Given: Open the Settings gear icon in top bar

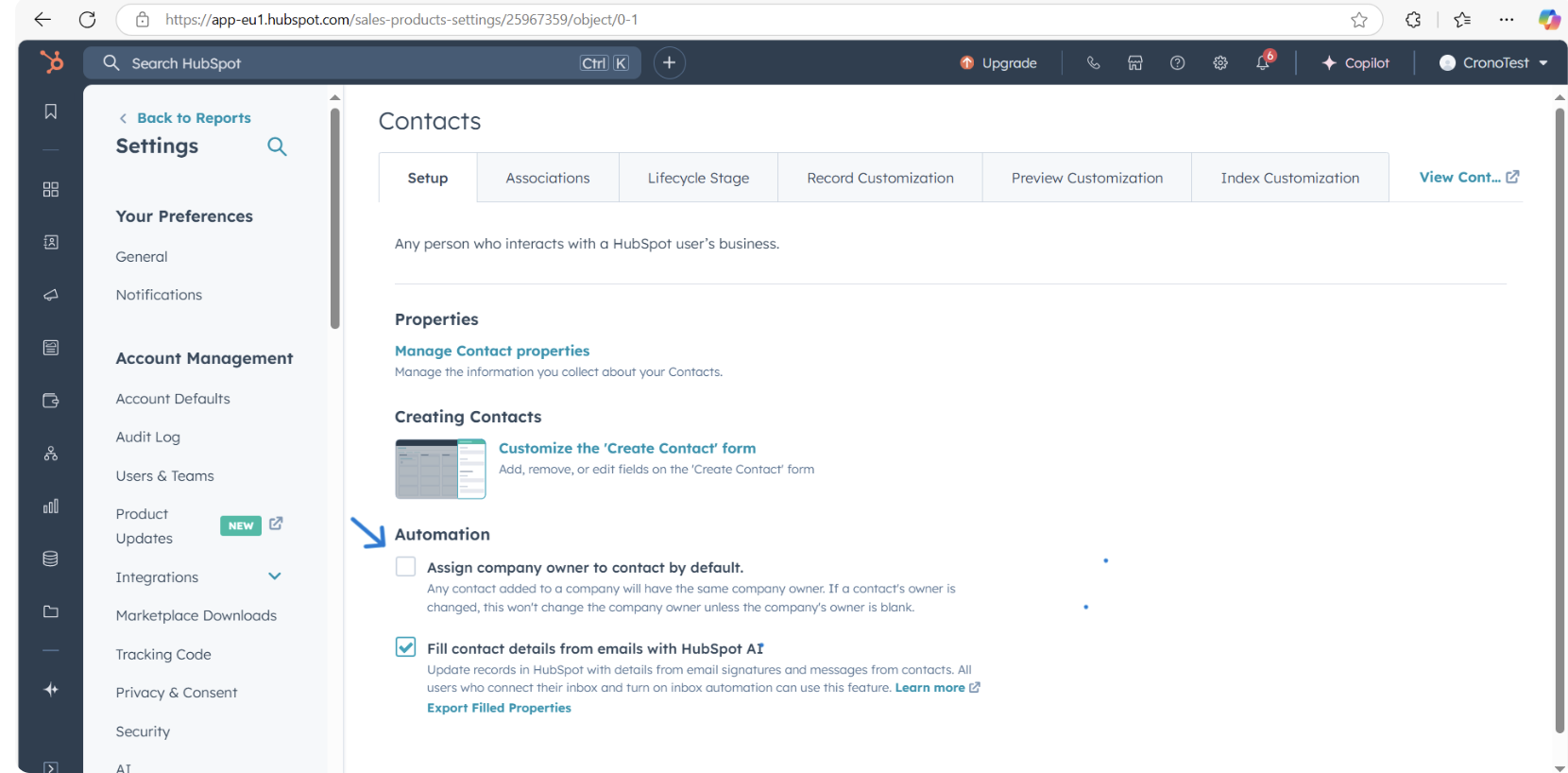Looking at the screenshot, I should (1220, 62).
